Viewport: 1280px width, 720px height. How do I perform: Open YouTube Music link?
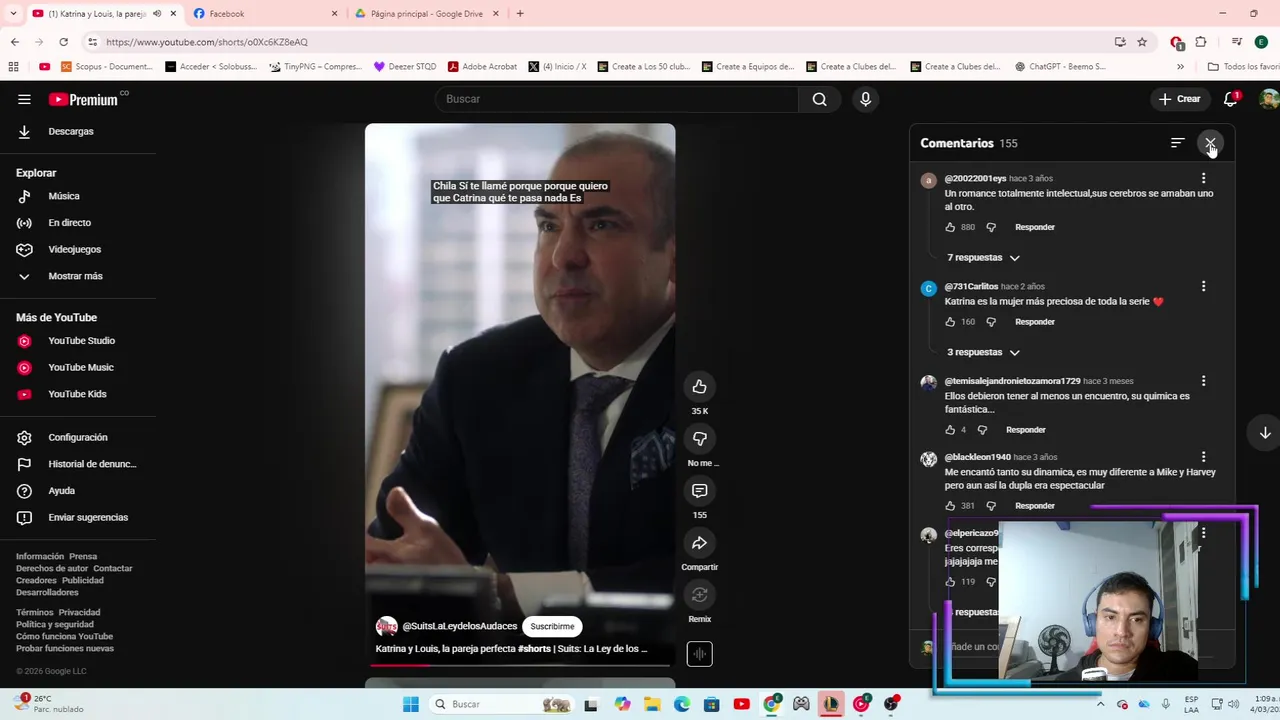[80, 367]
